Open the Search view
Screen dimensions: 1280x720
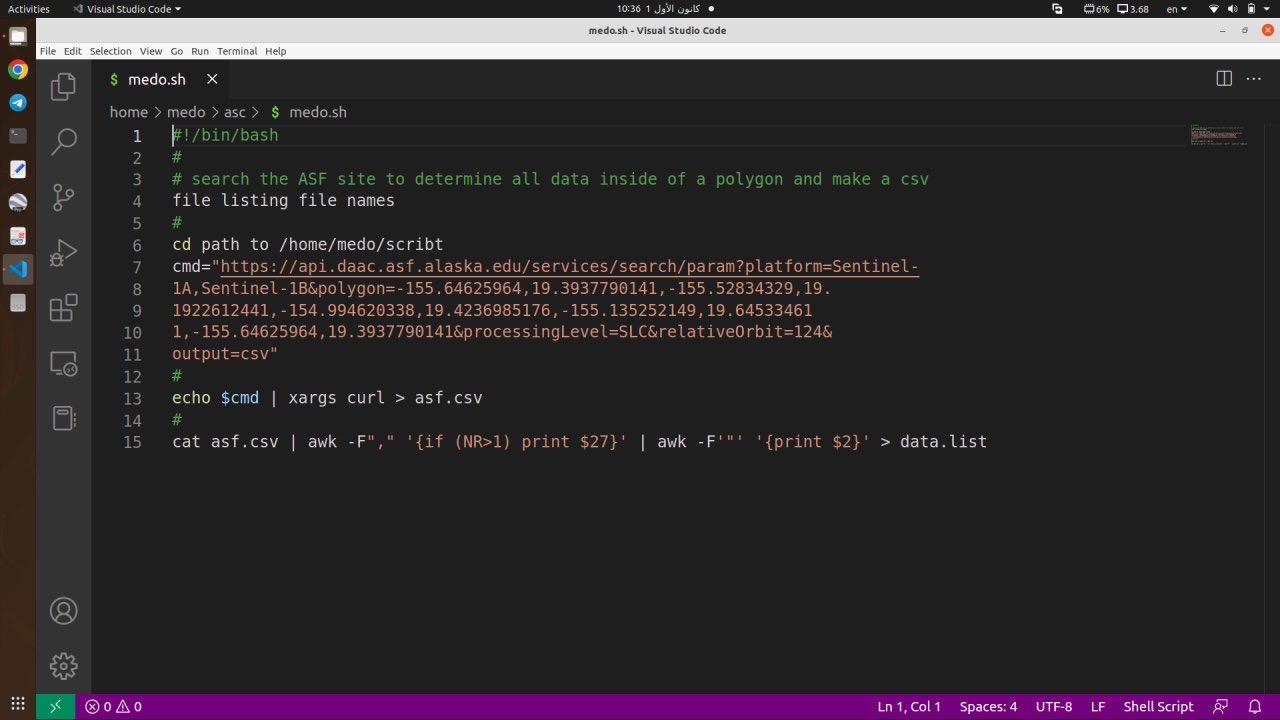tap(63, 142)
